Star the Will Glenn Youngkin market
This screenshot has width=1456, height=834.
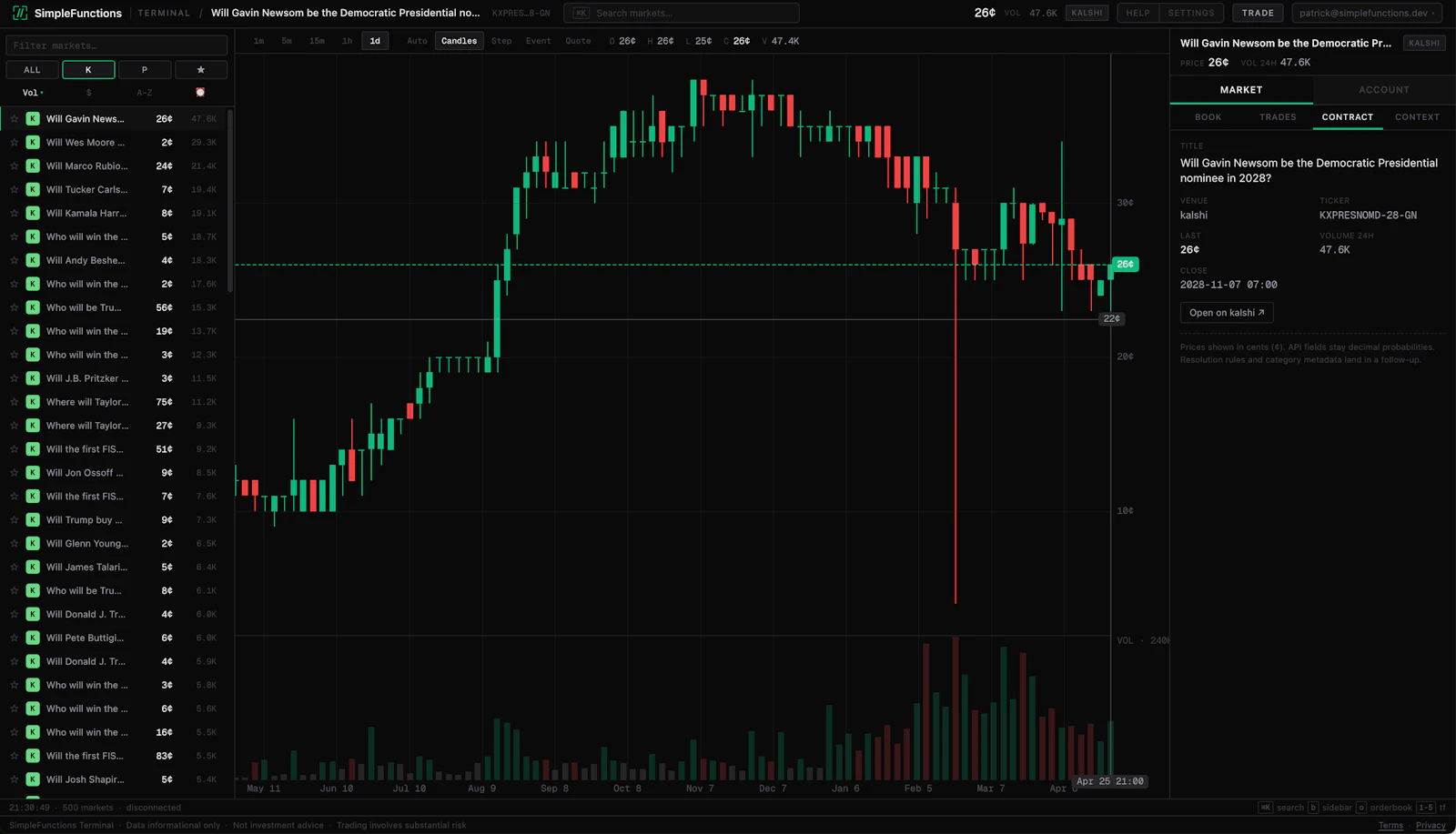(14, 544)
